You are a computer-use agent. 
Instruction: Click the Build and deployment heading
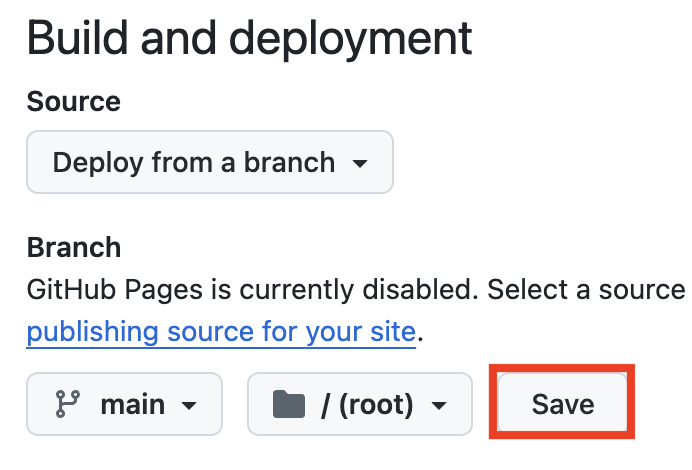tap(249, 39)
